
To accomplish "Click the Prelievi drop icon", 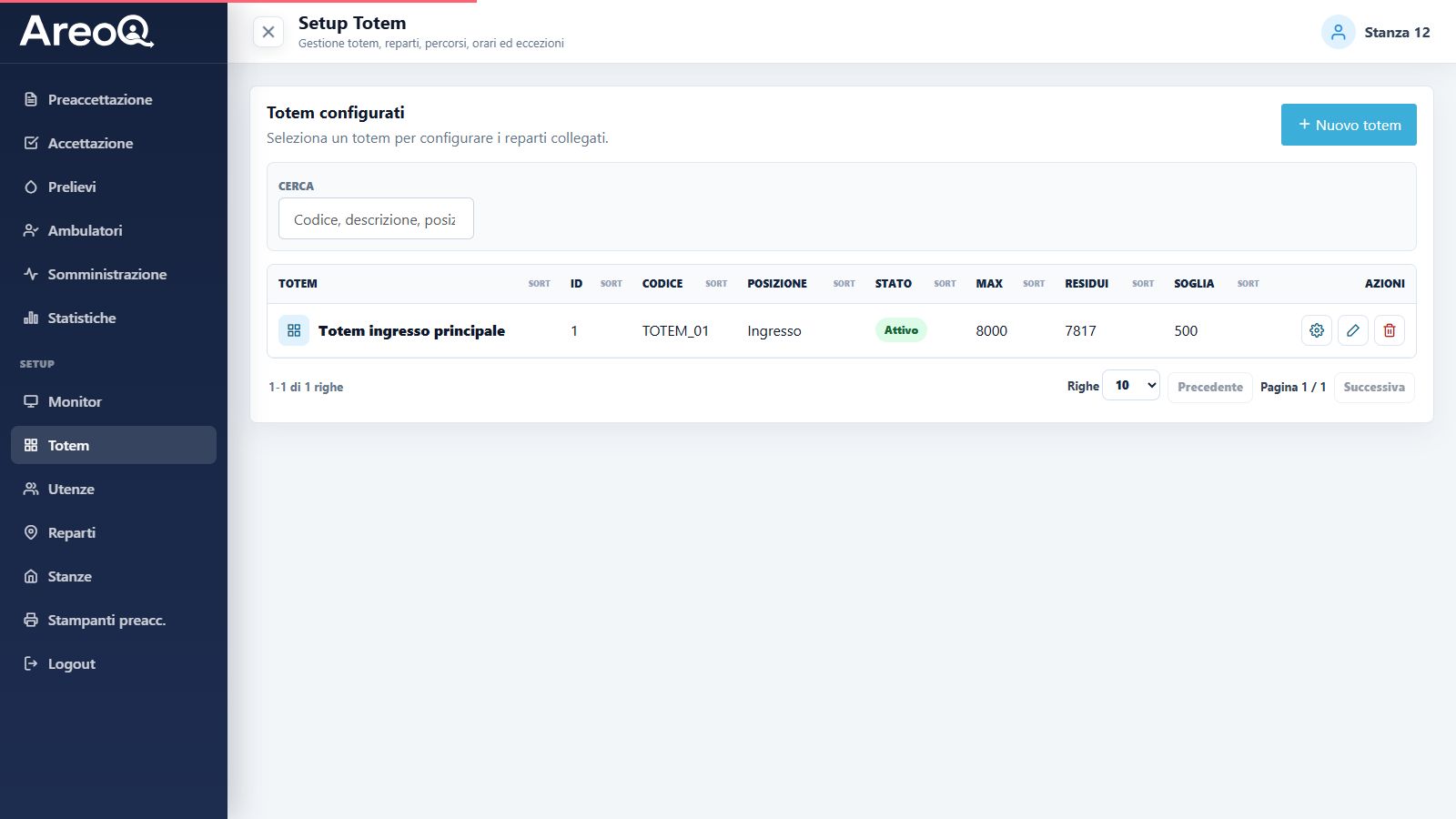I will (31, 187).
